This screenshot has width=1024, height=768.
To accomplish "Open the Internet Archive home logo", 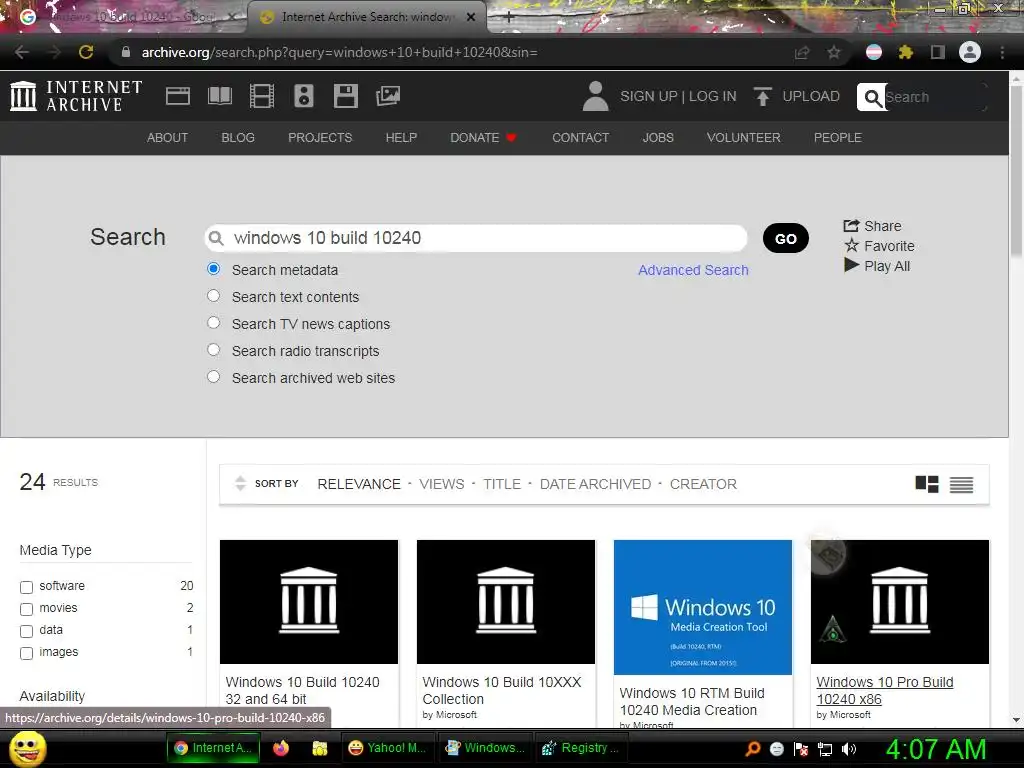I will pos(76,96).
